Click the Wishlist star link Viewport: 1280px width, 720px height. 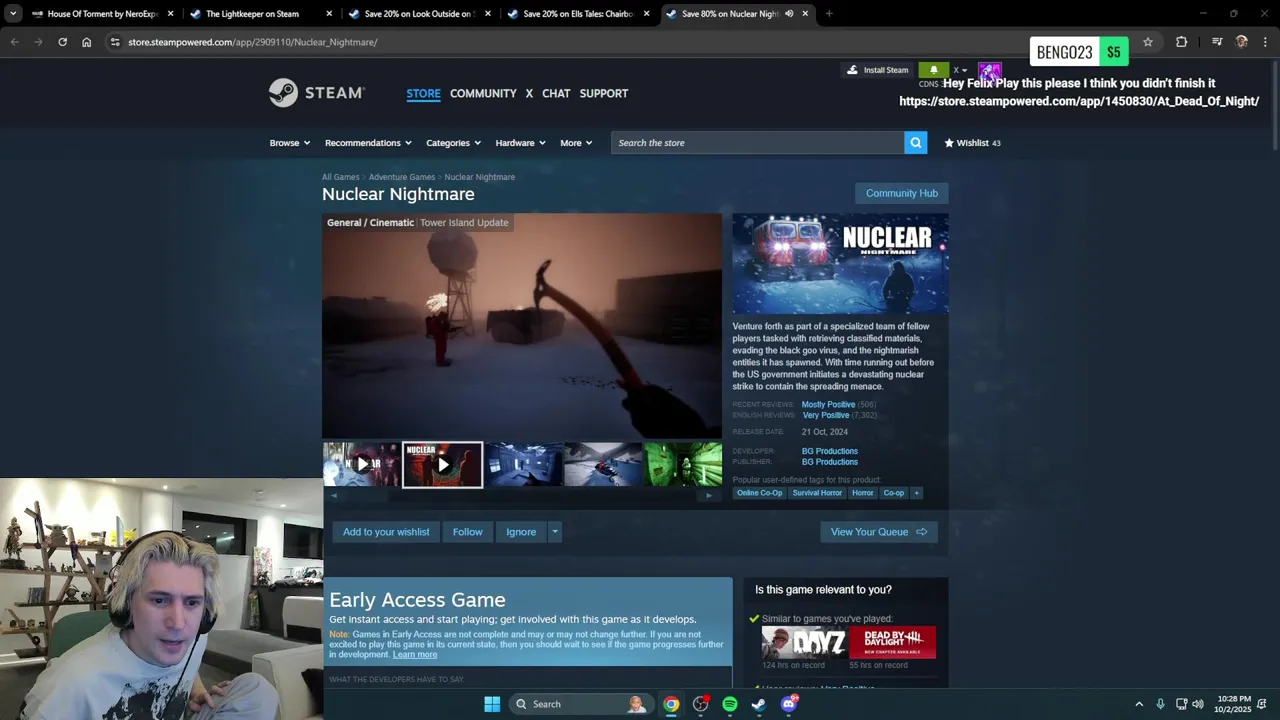coord(972,143)
